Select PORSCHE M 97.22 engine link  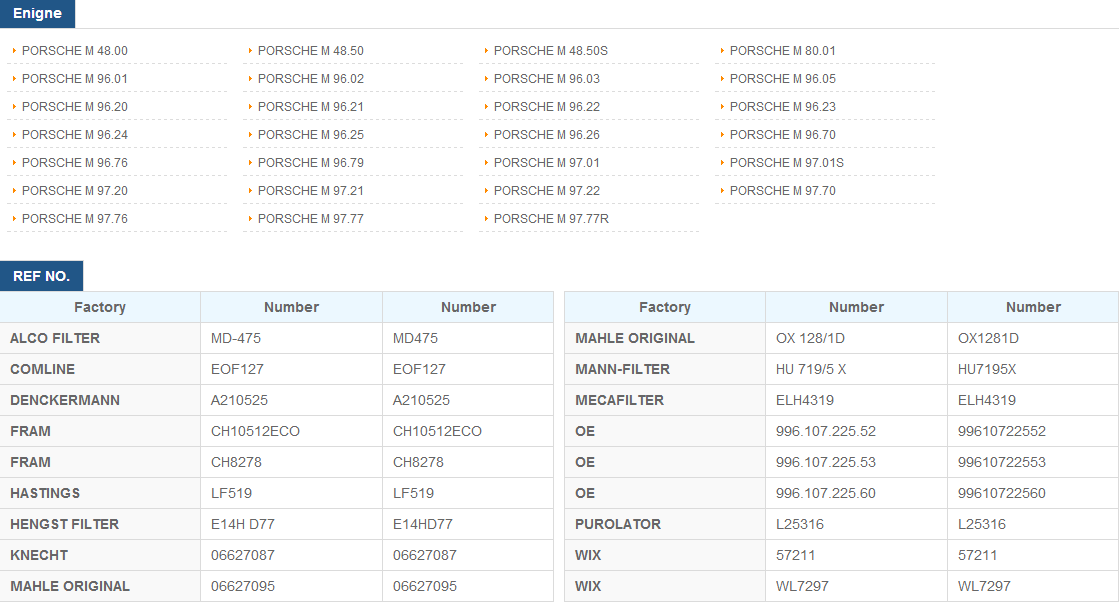(x=547, y=191)
